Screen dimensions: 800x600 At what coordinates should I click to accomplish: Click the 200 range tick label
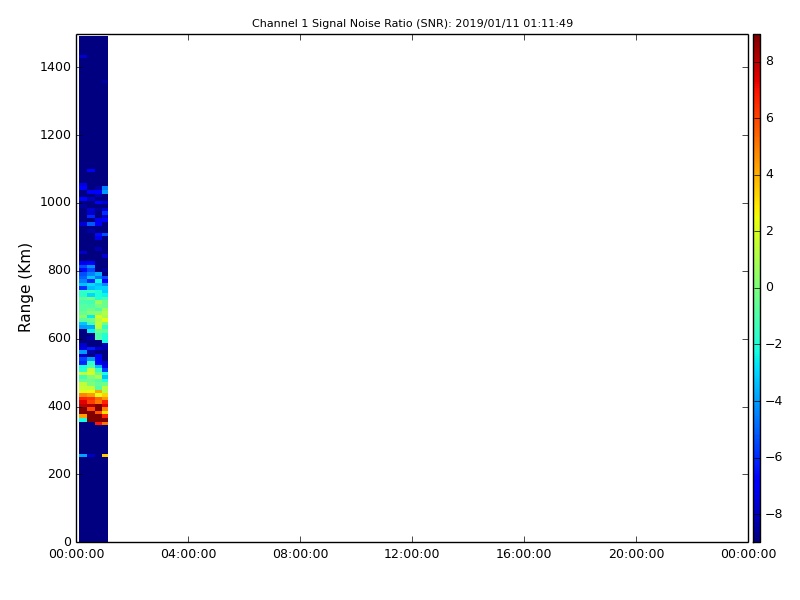(x=59, y=474)
